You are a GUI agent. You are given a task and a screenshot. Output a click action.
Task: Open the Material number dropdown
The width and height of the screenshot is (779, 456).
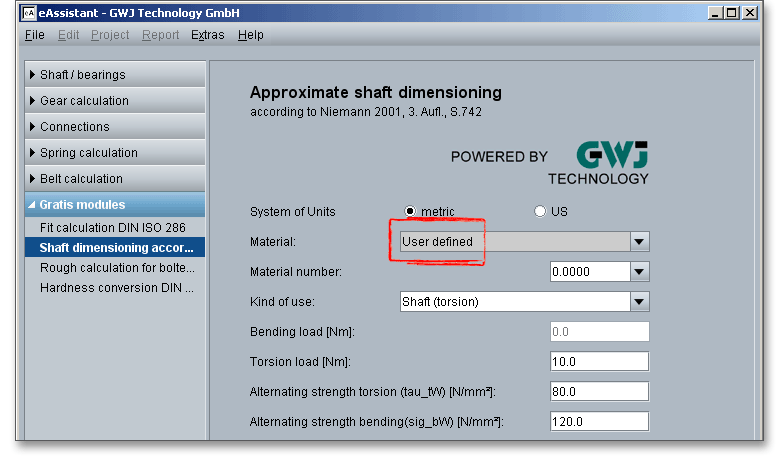[640, 272]
